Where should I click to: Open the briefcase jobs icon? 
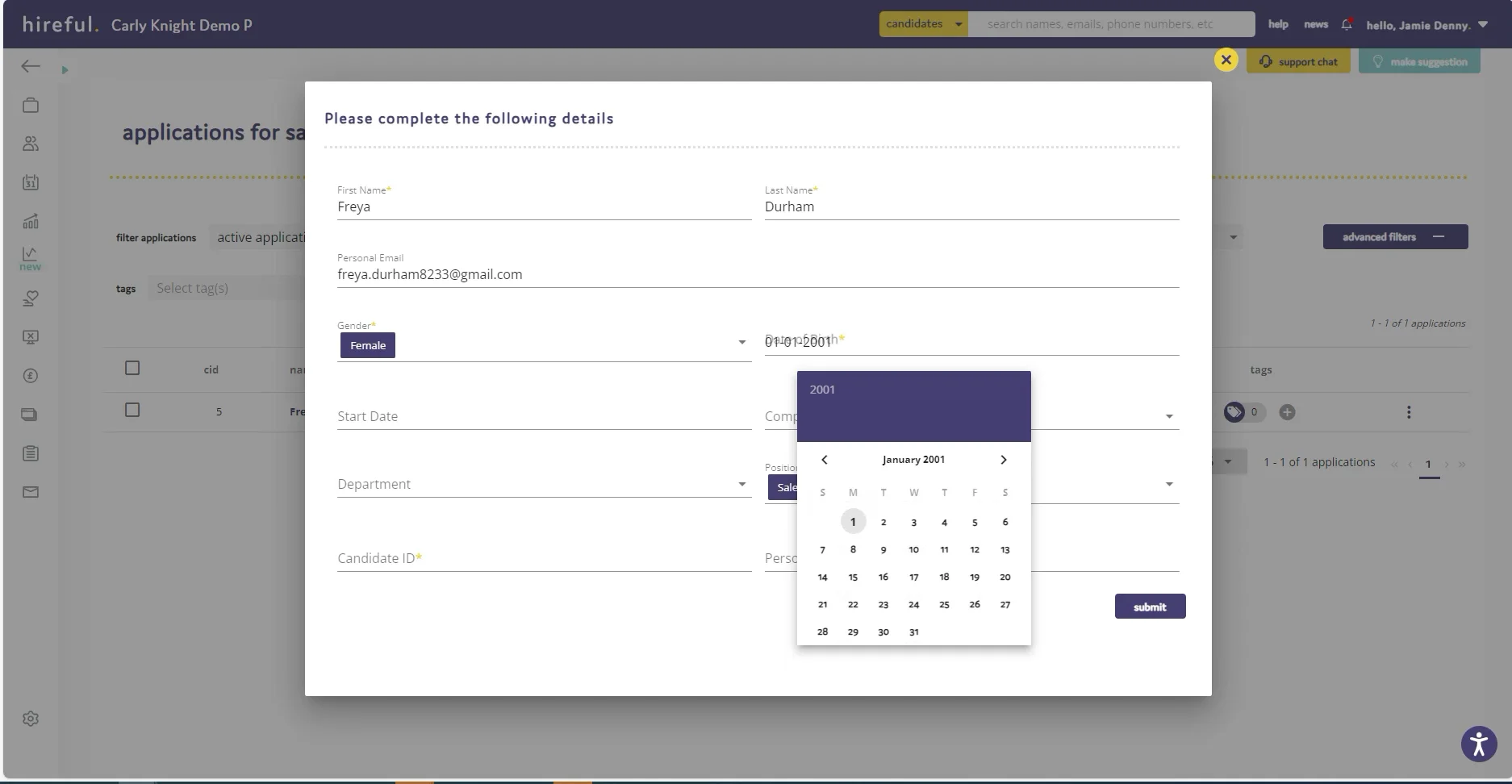click(31, 105)
